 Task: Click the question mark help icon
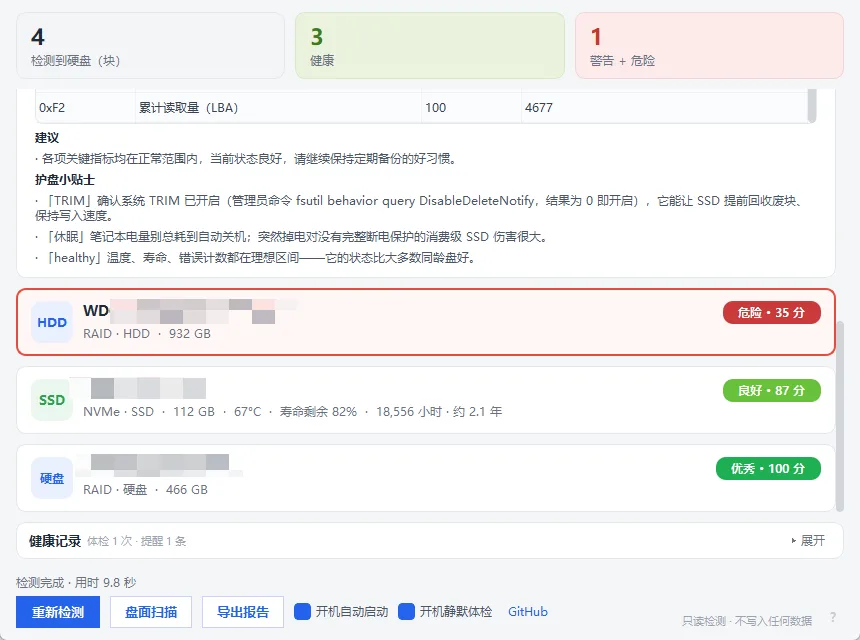833,617
